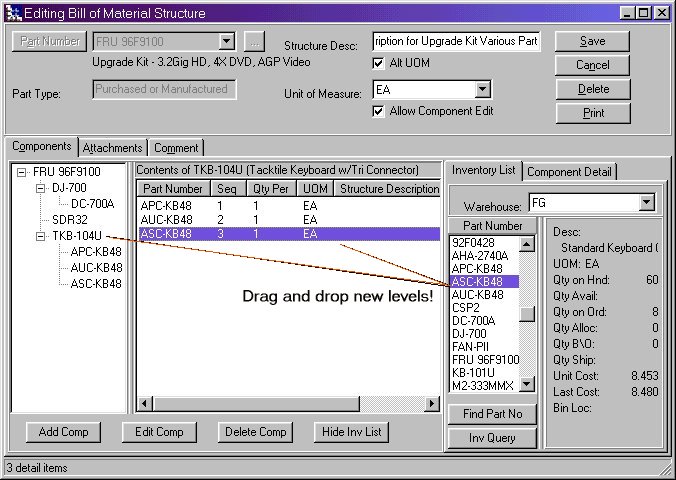The width and height of the screenshot is (676, 480).
Task: Open the Component Detail tab
Action: pos(570,172)
